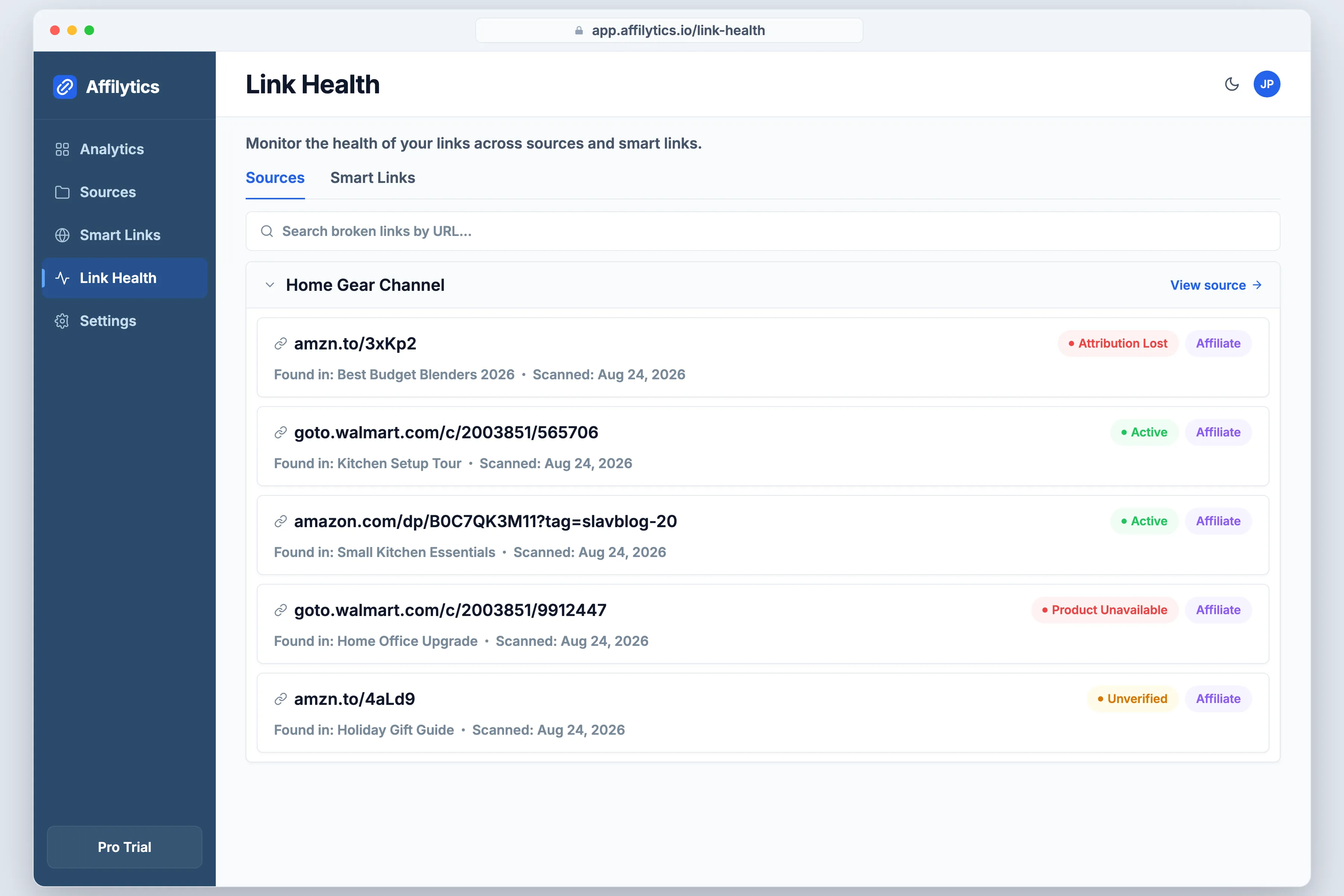Open Analytics in the sidebar
This screenshot has width=1344, height=896.
pyautogui.click(x=125, y=149)
